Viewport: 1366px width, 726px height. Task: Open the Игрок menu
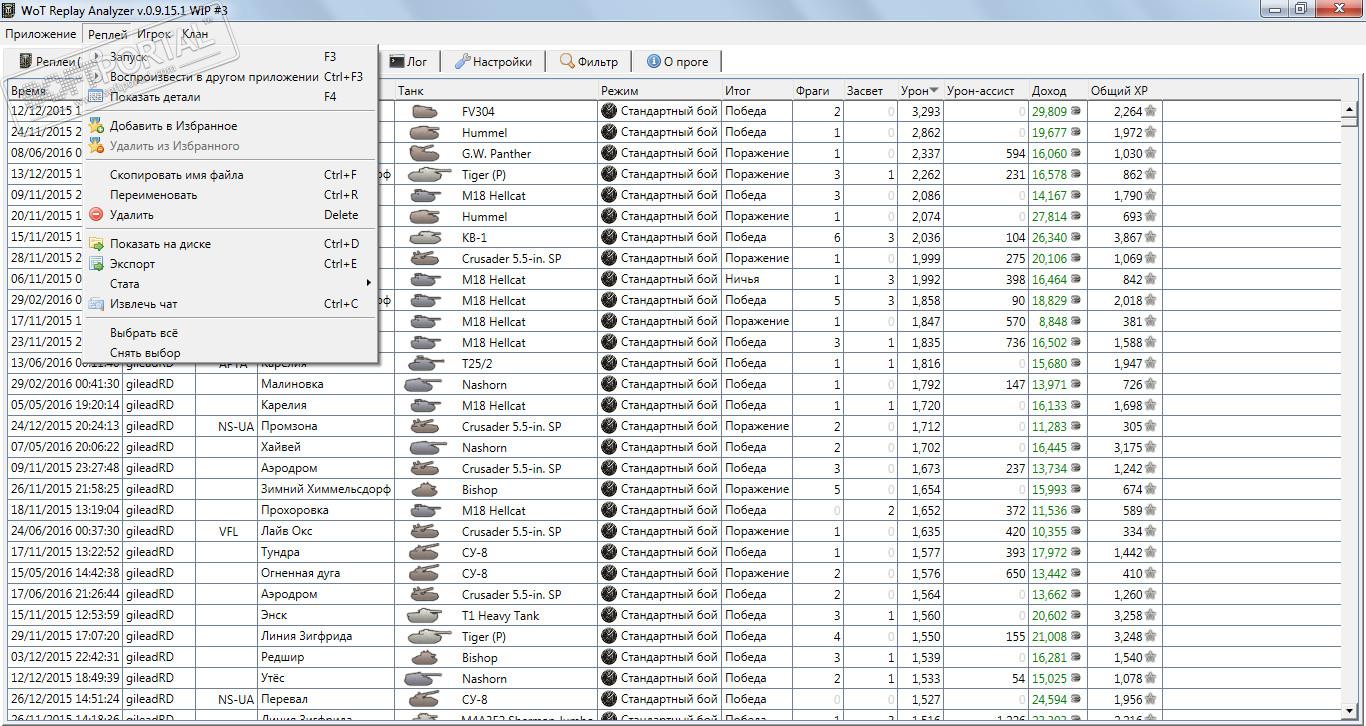[155, 34]
